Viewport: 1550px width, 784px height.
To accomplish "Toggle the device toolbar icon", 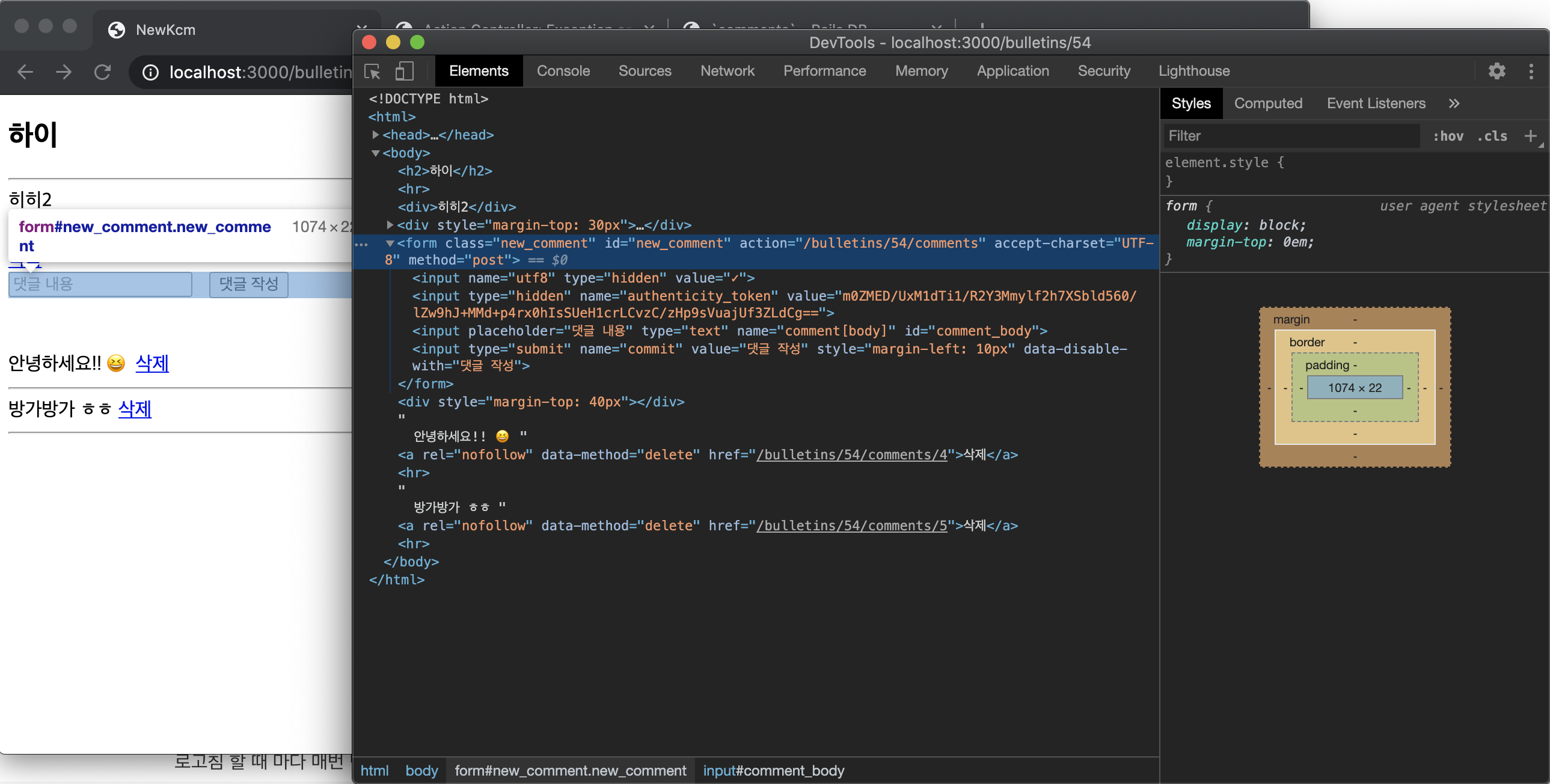I will pos(405,72).
